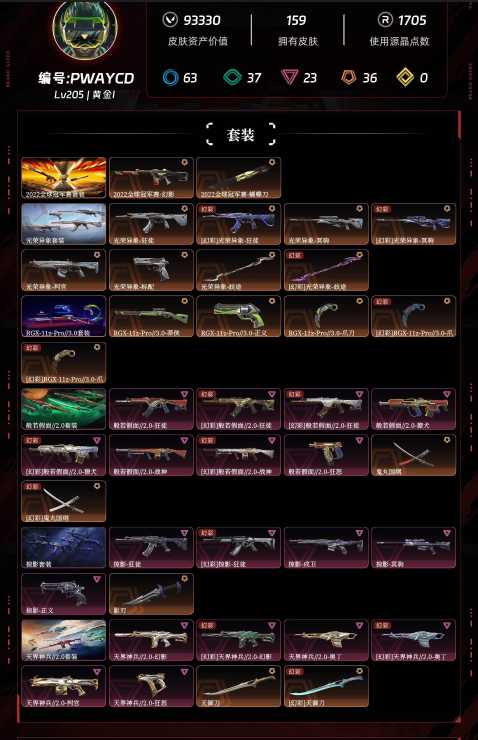The height and width of the screenshot is (740, 478).
Task: Select the 影刃 dagger skin card
Action: coord(151,594)
